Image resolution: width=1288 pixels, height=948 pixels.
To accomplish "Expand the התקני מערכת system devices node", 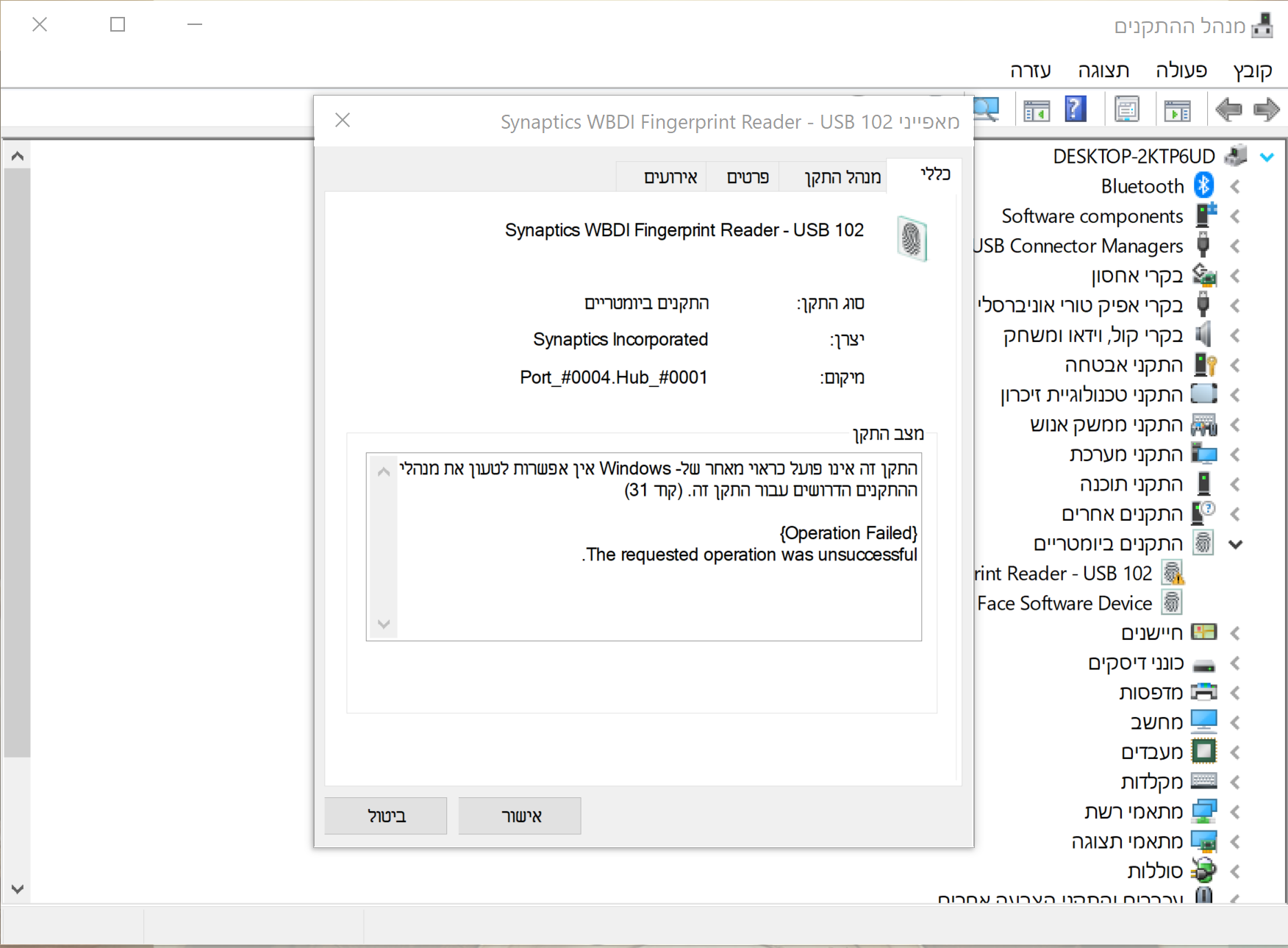I will pyautogui.click(x=1236, y=455).
